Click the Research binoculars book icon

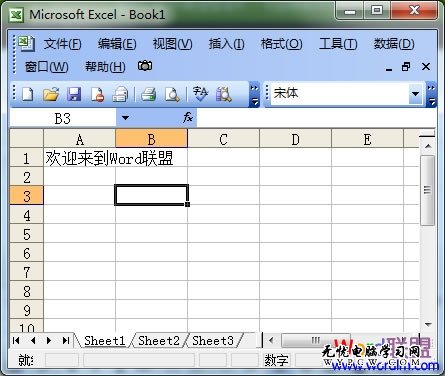point(224,94)
